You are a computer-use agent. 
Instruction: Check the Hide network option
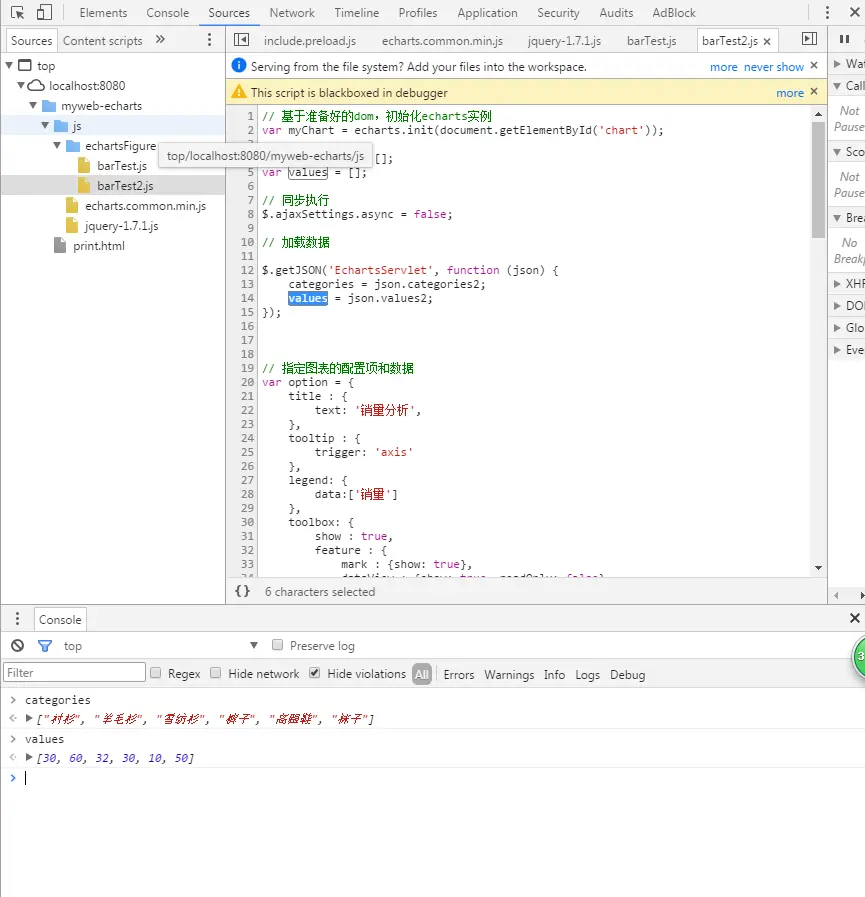[216, 673]
